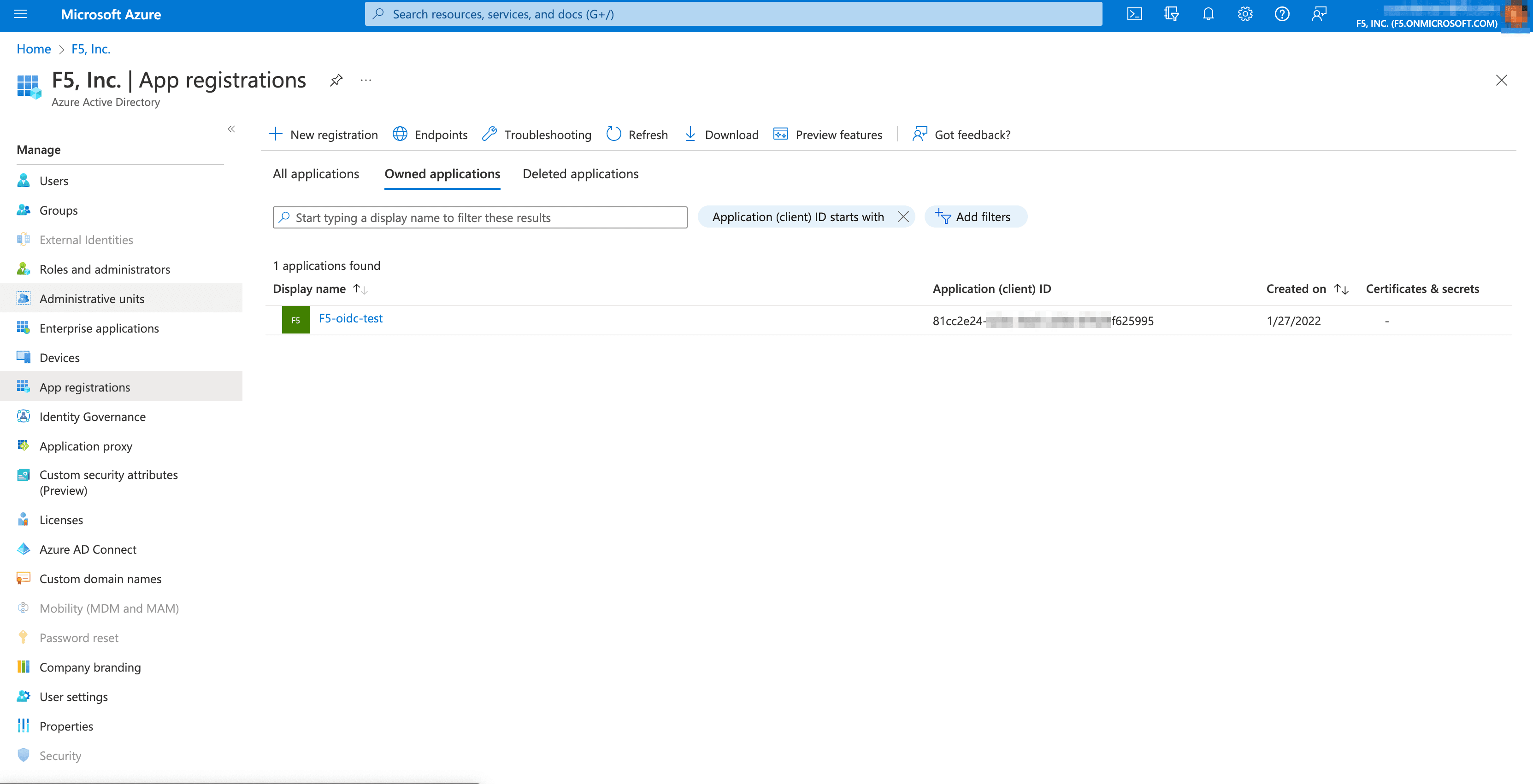Image resolution: width=1533 pixels, height=784 pixels.
Task: Select Roles and administrators menu item
Action: (104, 268)
